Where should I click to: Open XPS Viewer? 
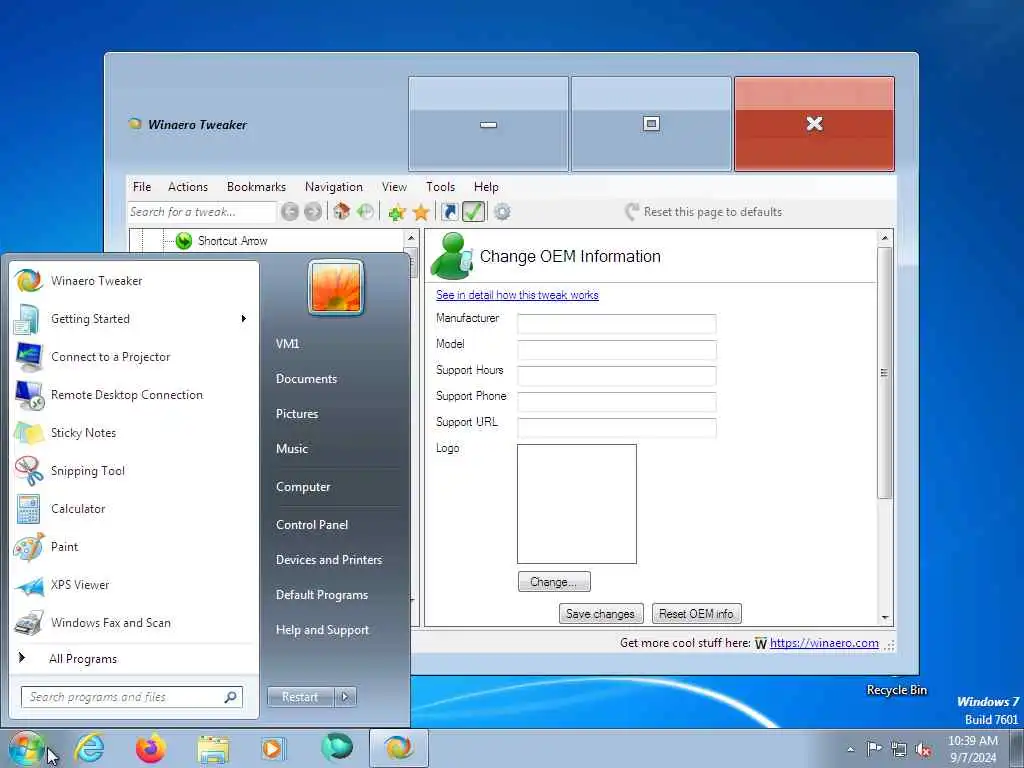coord(134,585)
